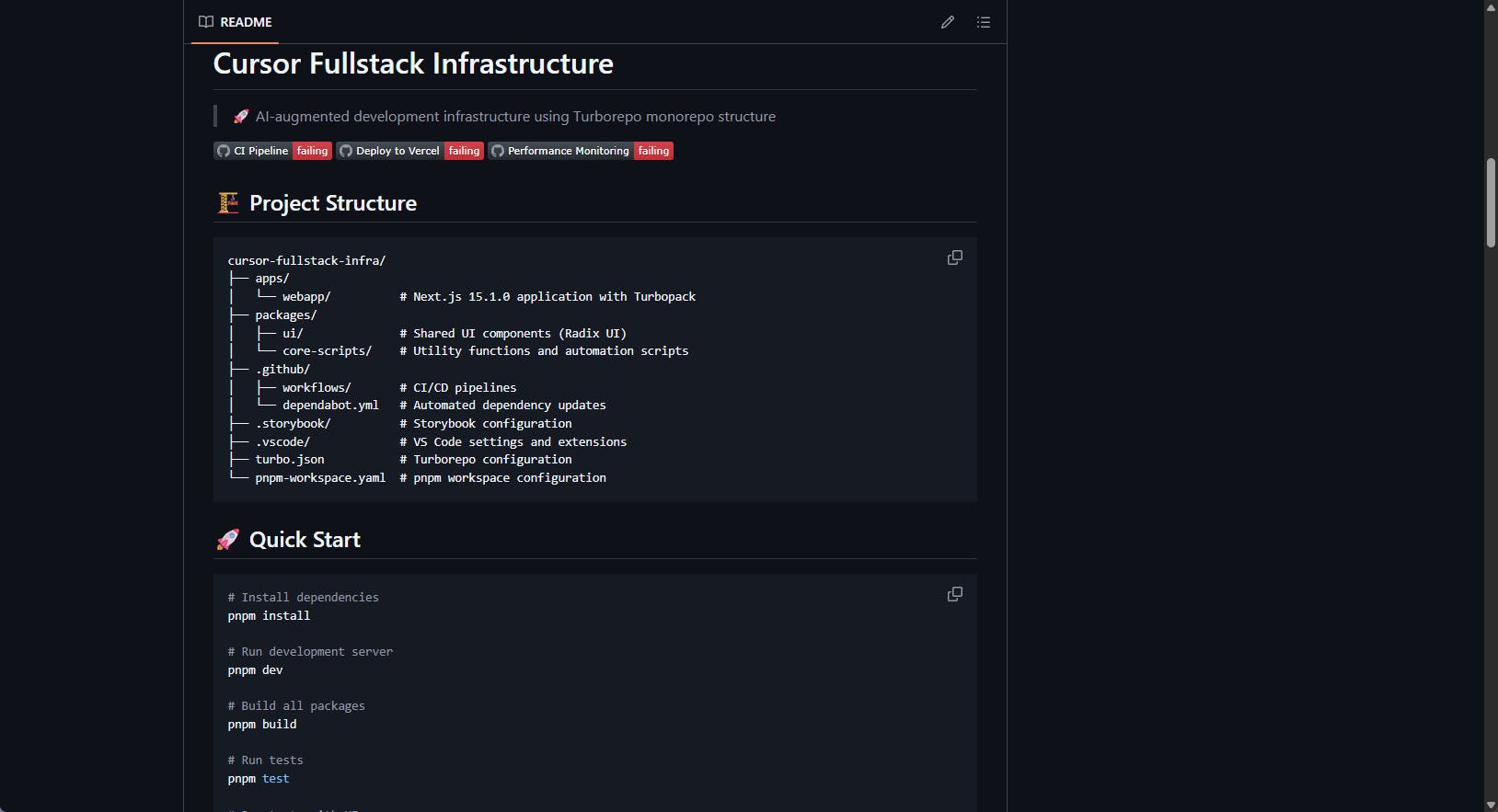Screen dimensions: 1498x812
Task: Click the ui/ tree line
Action: (293, 334)
